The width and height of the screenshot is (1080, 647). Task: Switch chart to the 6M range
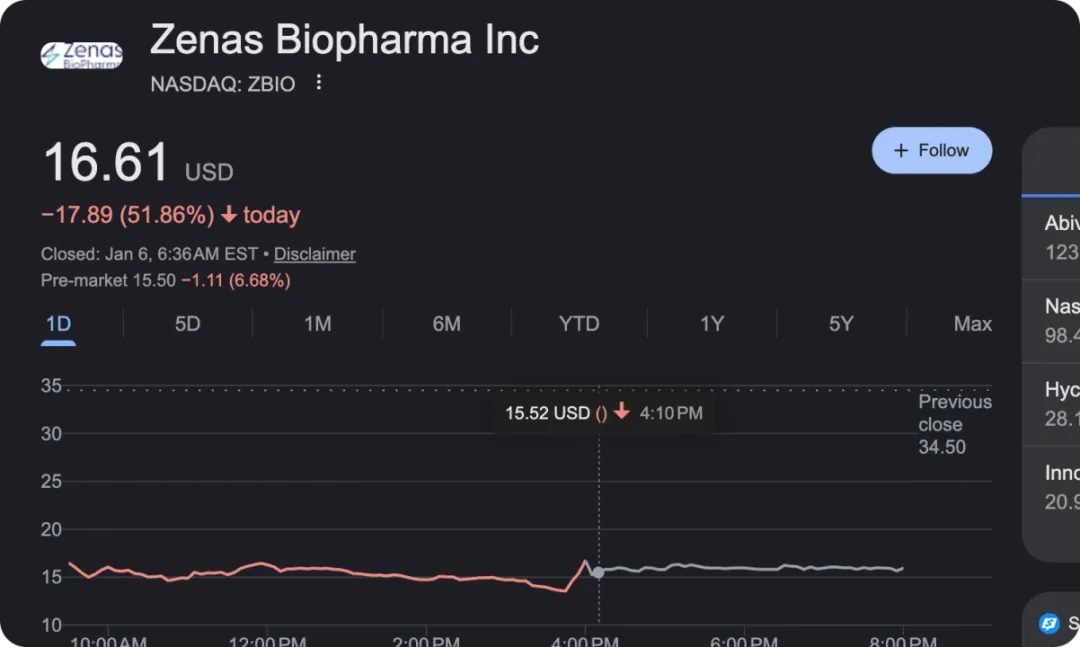[x=446, y=324]
